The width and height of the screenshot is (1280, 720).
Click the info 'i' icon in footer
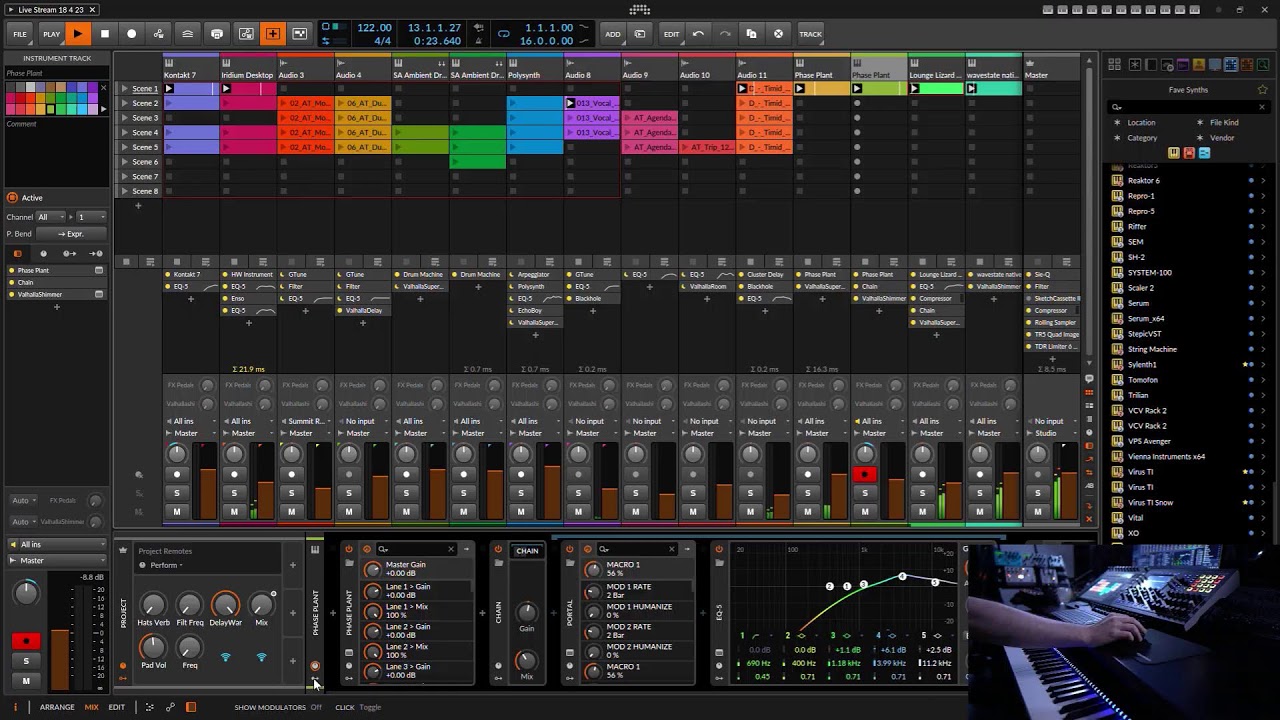click(x=13, y=708)
